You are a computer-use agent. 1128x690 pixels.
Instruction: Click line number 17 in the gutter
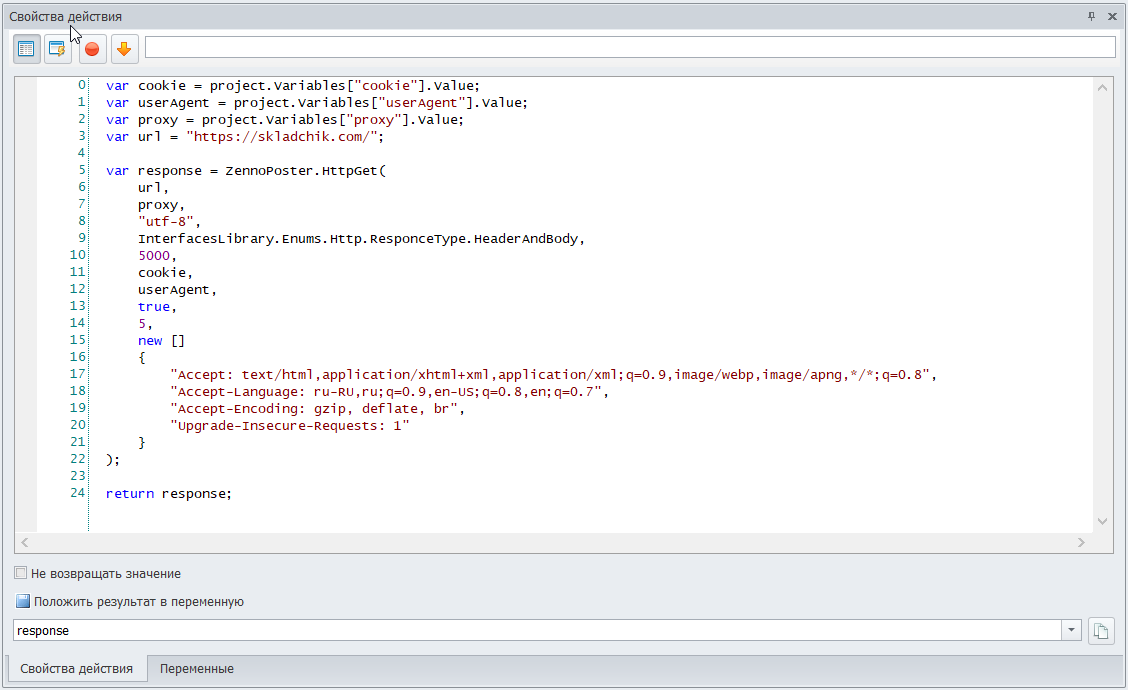pyautogui.click(x=78, y=373)
